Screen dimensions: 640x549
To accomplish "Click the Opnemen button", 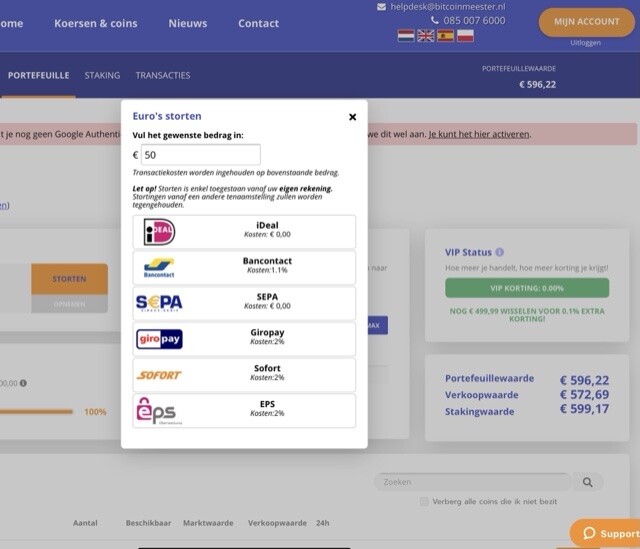I will coord(69,304).
